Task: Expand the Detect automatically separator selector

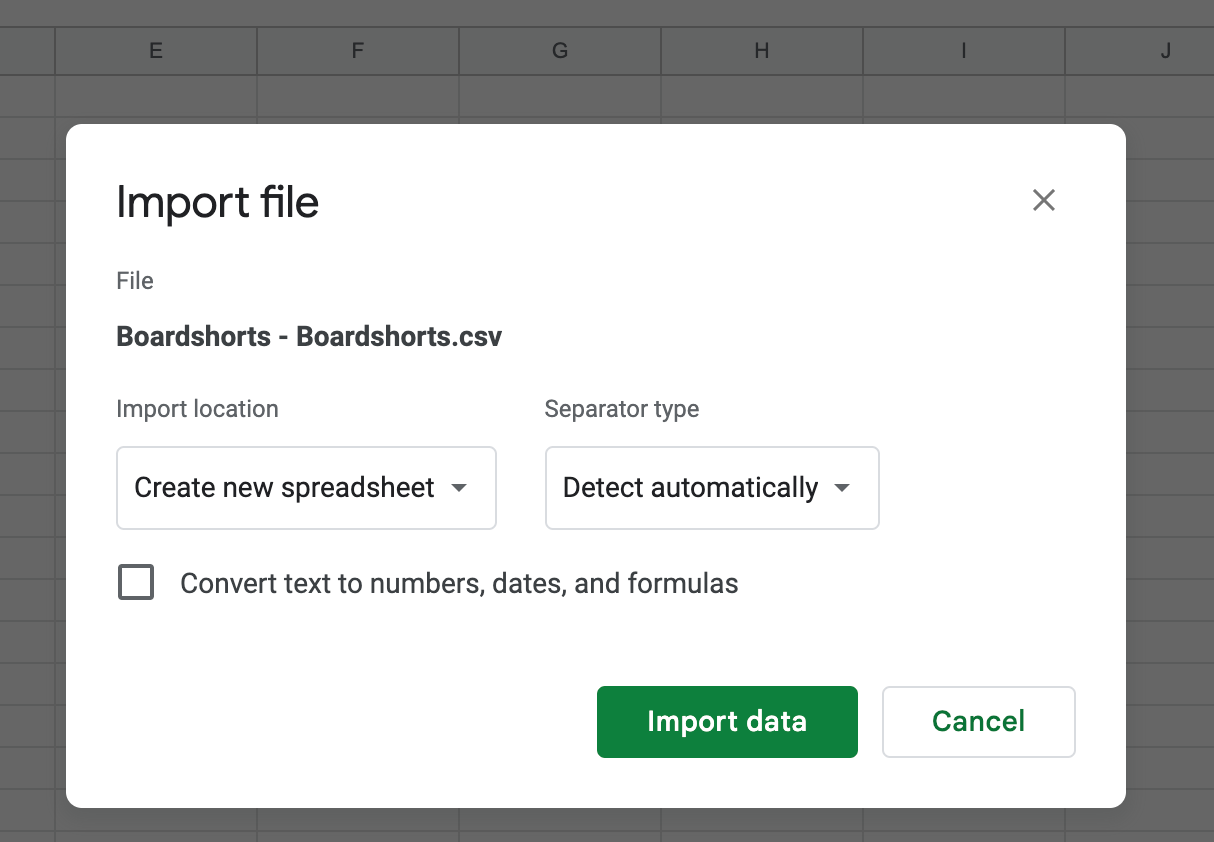Action: tap(711, 488)
